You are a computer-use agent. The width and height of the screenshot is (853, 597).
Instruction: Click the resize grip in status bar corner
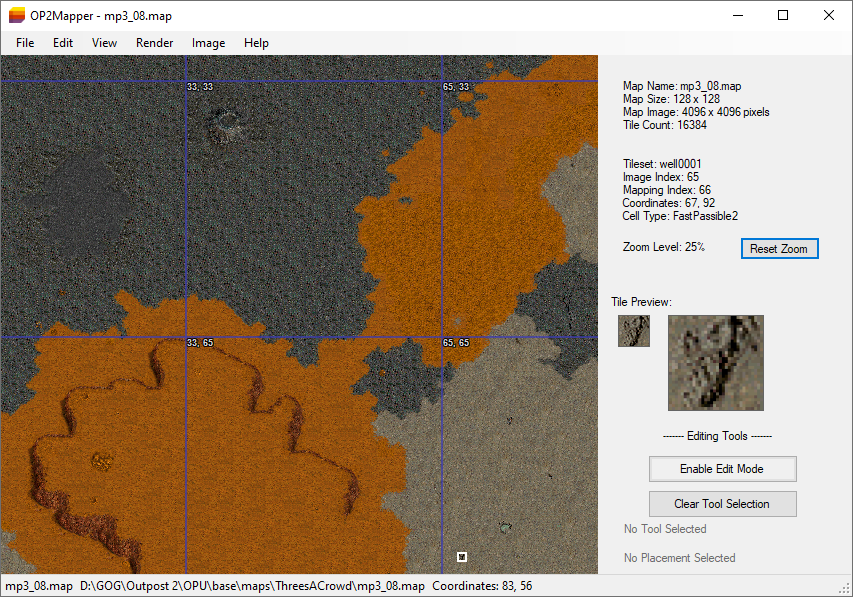[845, 589]
